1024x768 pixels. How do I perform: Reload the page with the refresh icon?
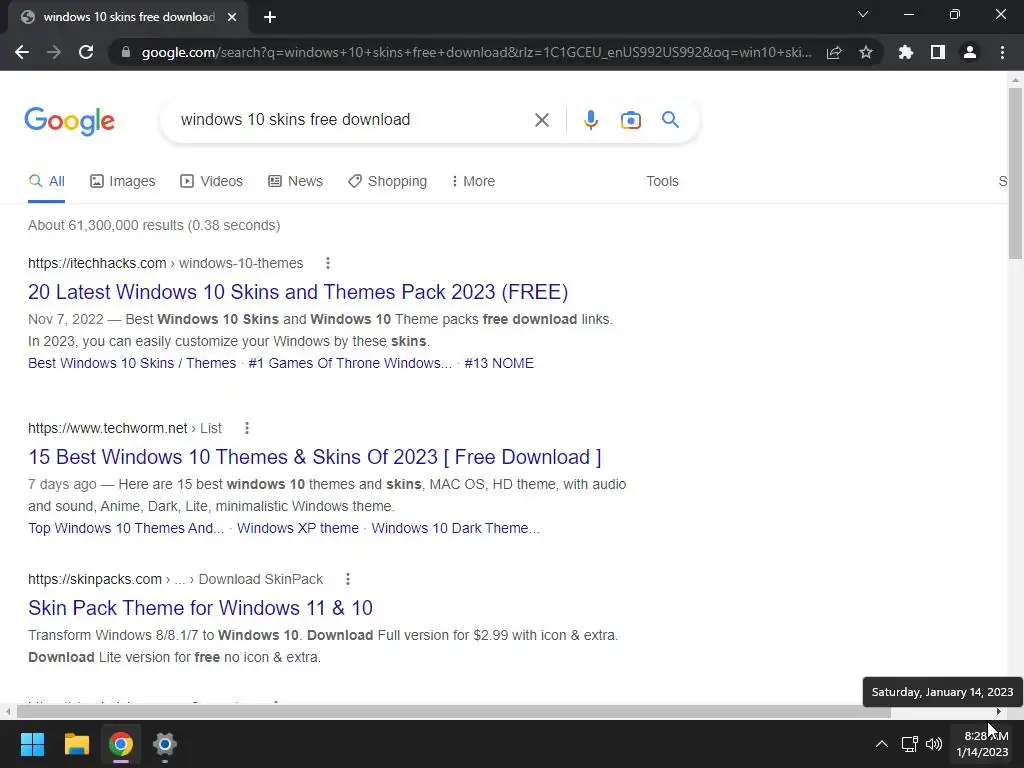pos(86,52)
